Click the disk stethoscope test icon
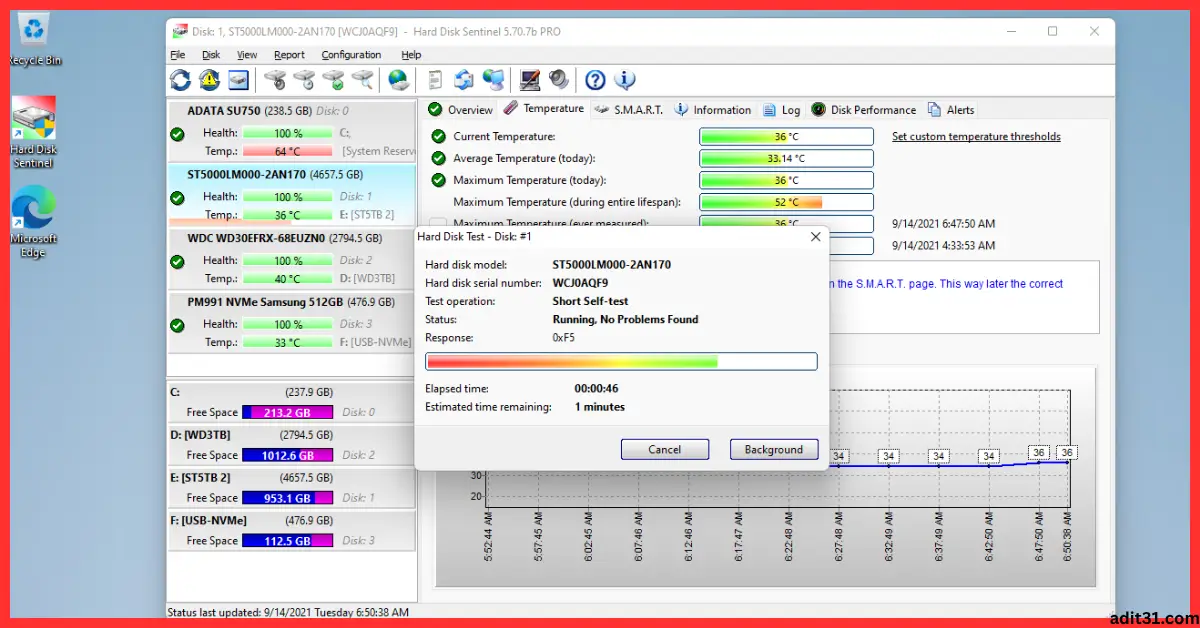Screen dimensions: 1200x628 (x=275, y=80)
